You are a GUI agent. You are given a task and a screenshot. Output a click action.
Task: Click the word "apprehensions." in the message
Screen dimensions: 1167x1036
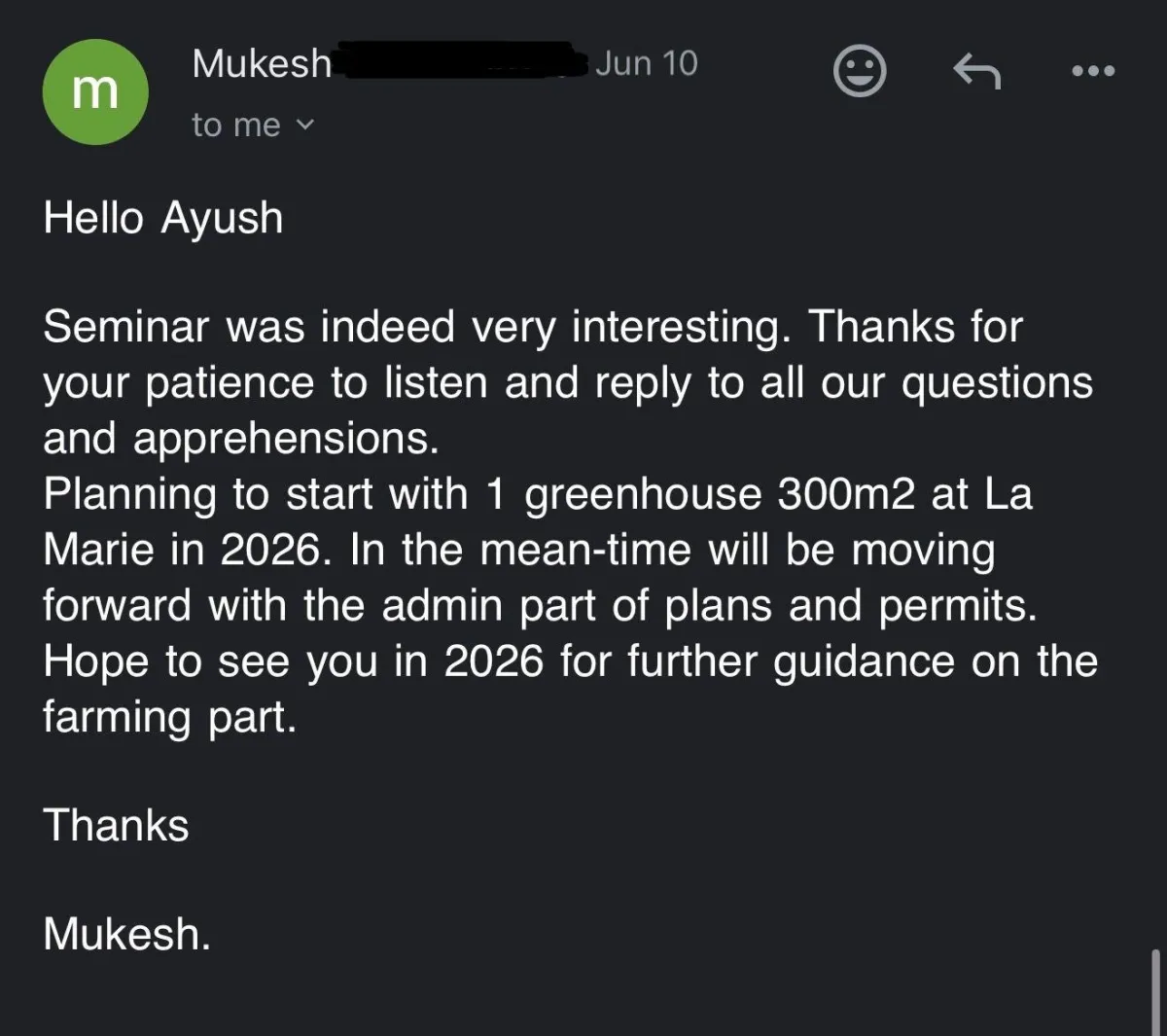click(286, 439)
